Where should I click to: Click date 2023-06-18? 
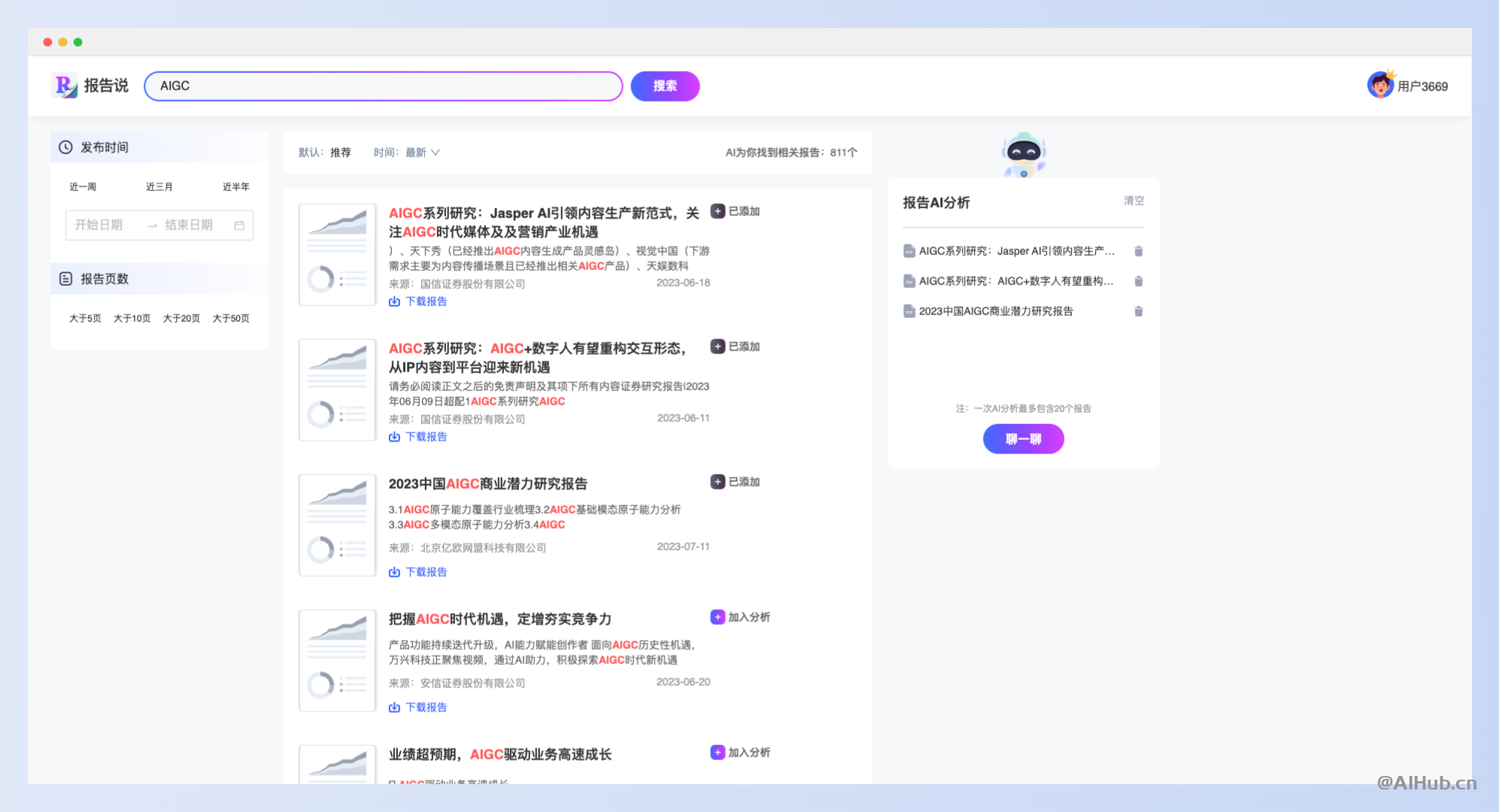coord(683,283)
